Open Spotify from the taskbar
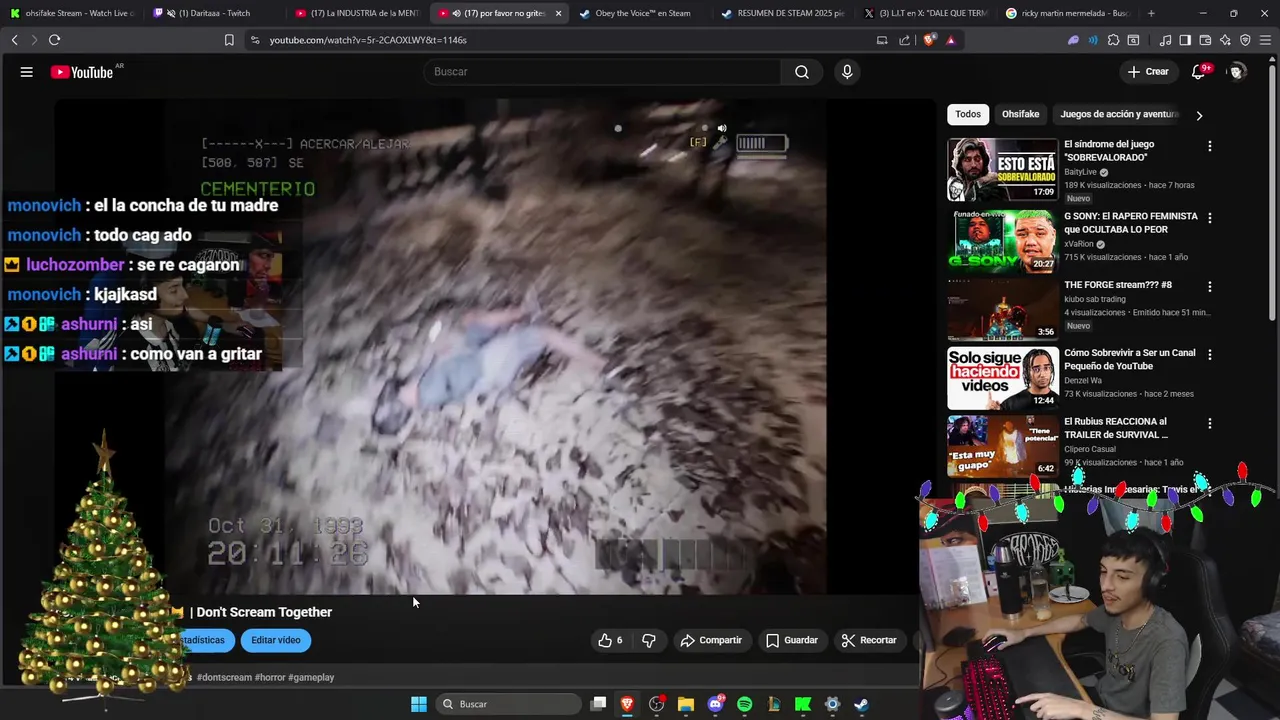This screenshot has height=720, width=1280. click(x=744, y=704)
